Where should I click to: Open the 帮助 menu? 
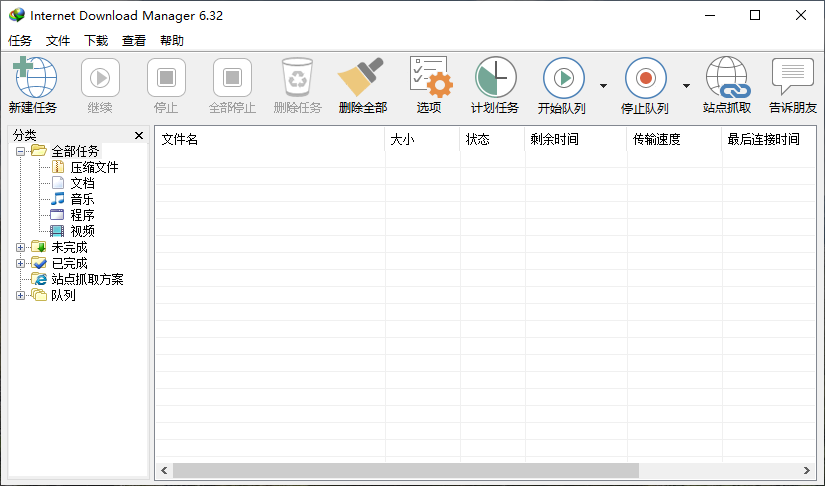pos(172,40)
